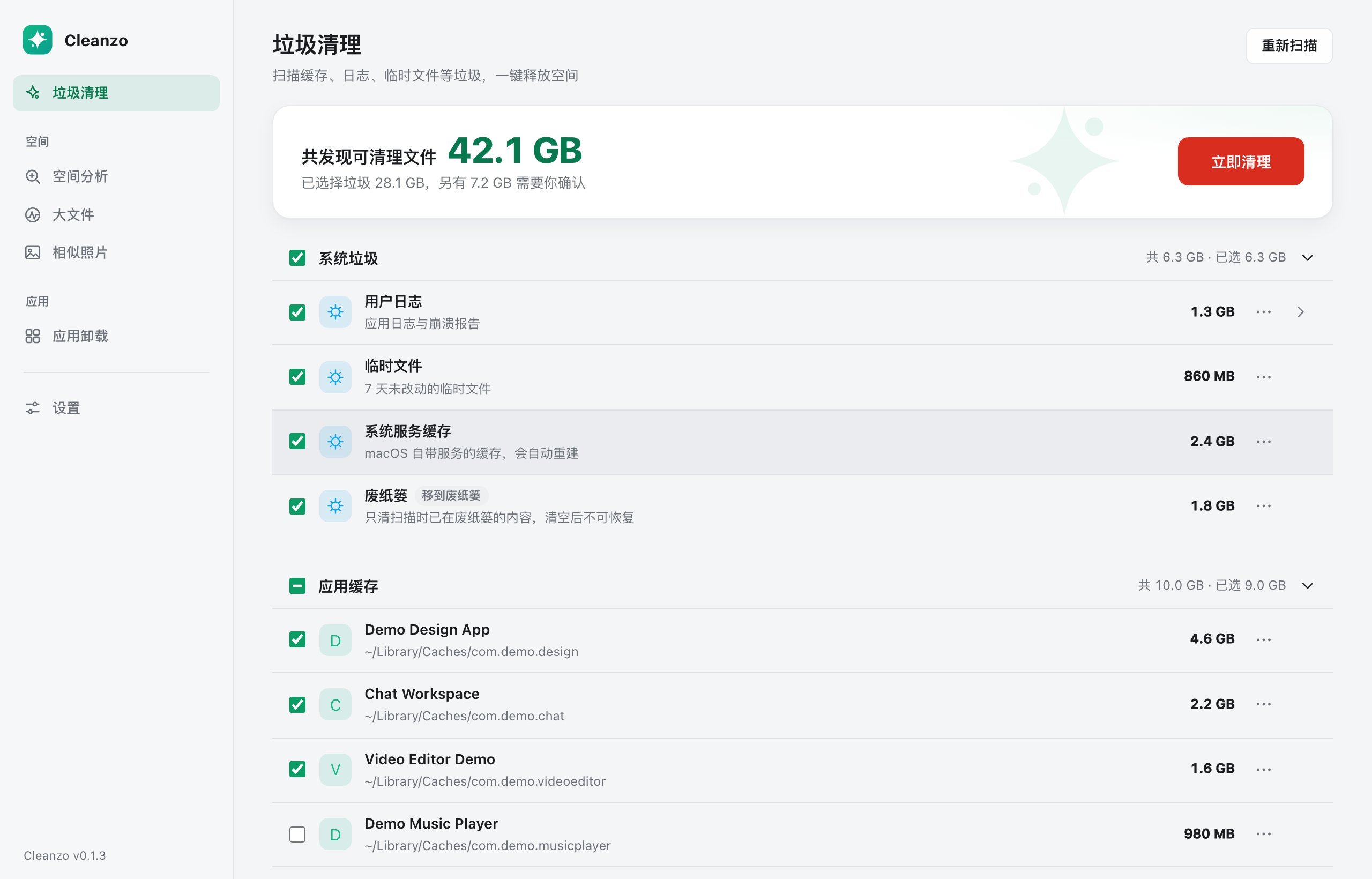This screenshot has width=1372, height=879.
Task: Click the 2.2 GB size of Chat Workspace
Action: pos(1212,704)
